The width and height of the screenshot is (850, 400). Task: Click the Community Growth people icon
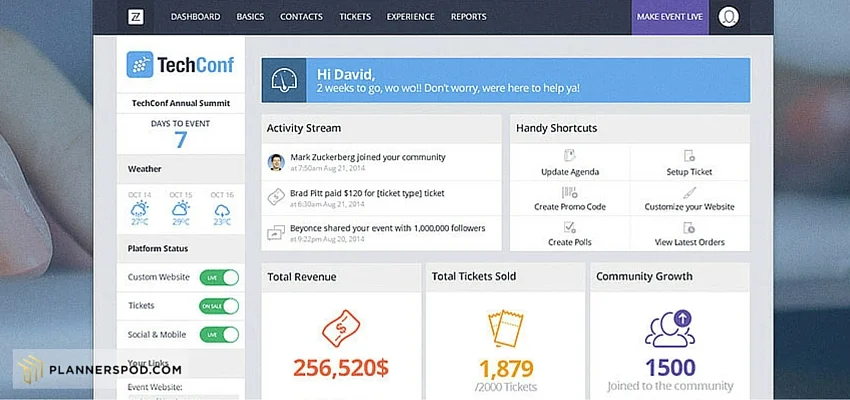[x=669, y=328]
